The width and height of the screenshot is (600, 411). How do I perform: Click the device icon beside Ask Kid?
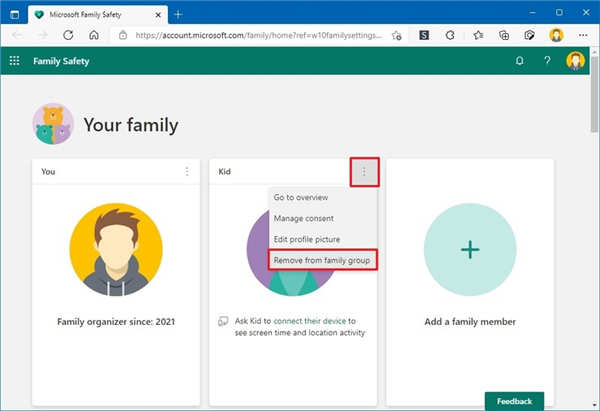coord(223,321)
